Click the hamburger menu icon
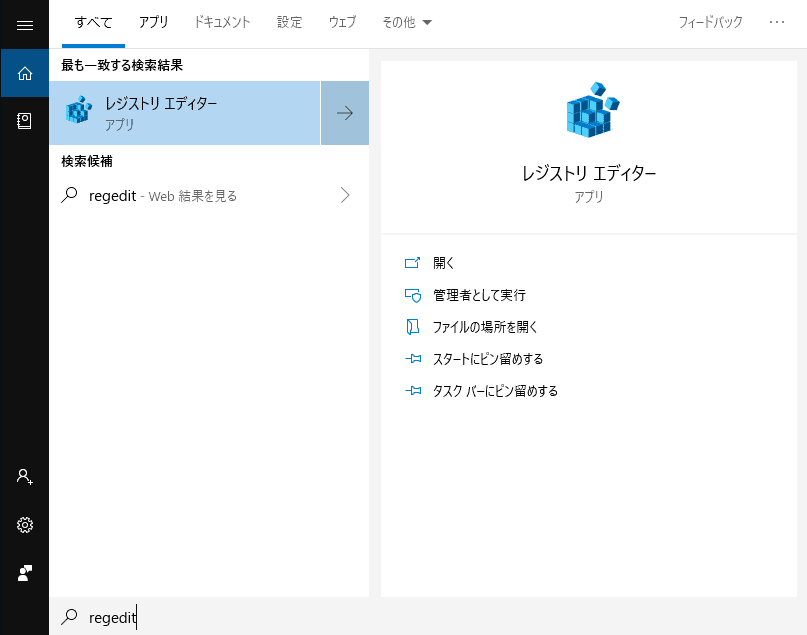Screen dimensions: 807x635 [25, 25]
